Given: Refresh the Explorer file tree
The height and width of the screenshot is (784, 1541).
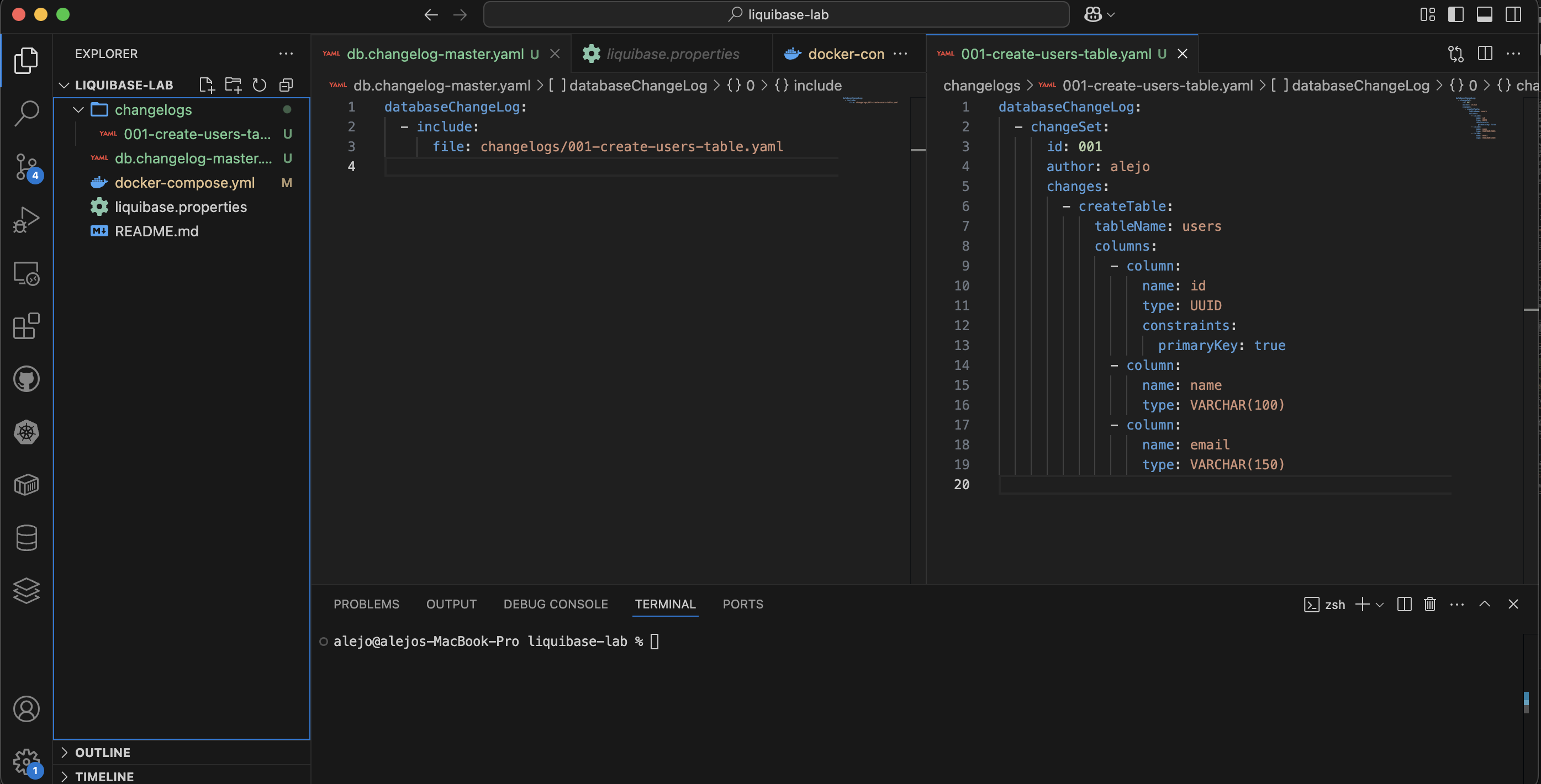Looking at the screenshot, I should (260, 85).
